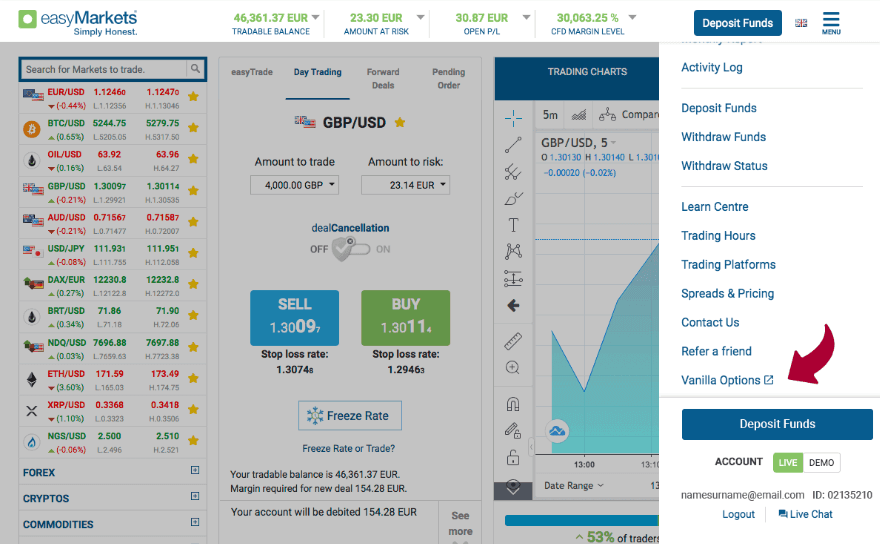The image size is (880, 544).
Task: Open Trading Hours menu item
Action: pos(718,236)
